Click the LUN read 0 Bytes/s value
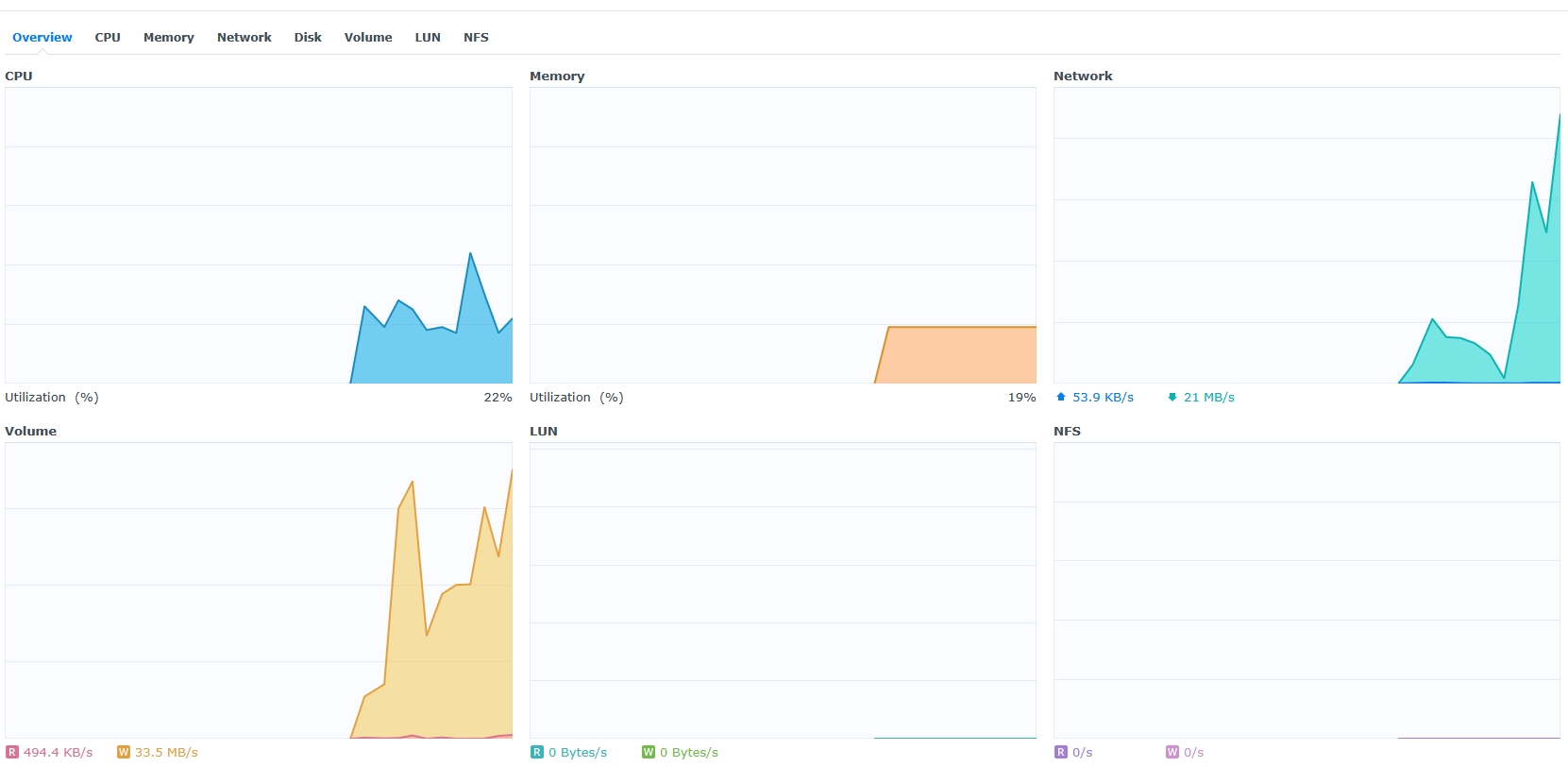1568x767 pixels. [578, 753]
